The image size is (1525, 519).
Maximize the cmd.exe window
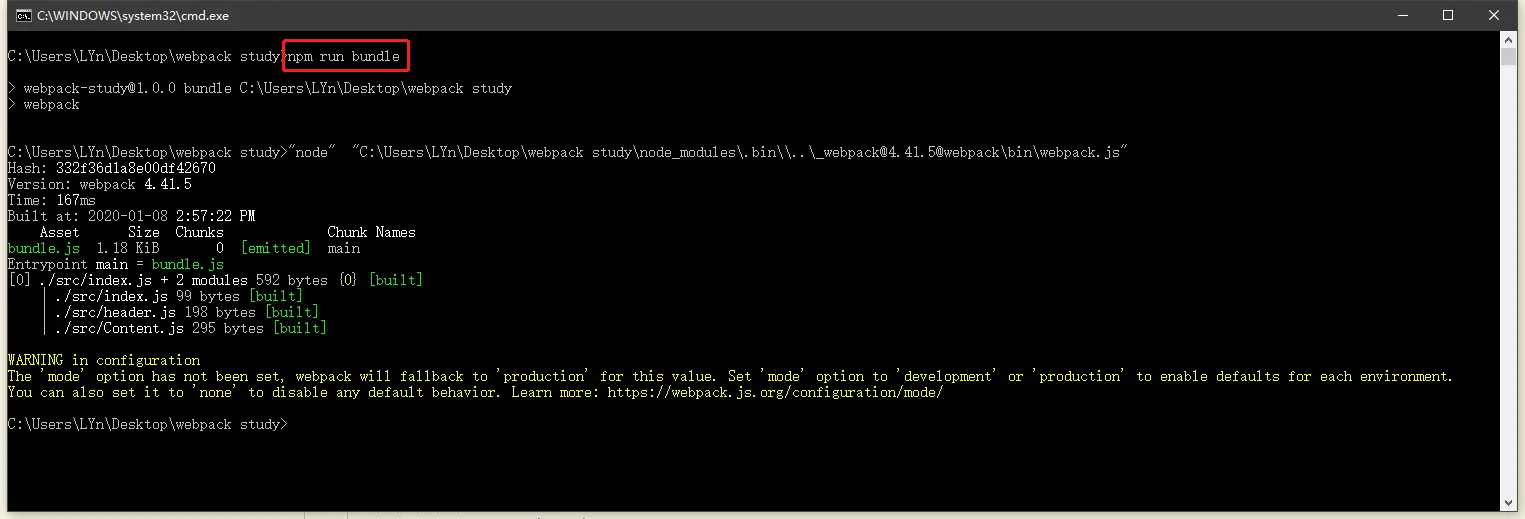1447,15
